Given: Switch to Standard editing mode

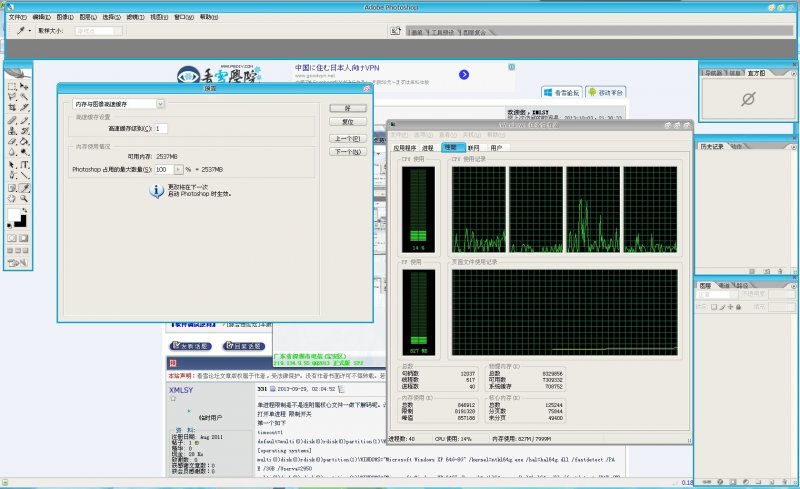Looking at the screenshot, I should click(12, 238).
